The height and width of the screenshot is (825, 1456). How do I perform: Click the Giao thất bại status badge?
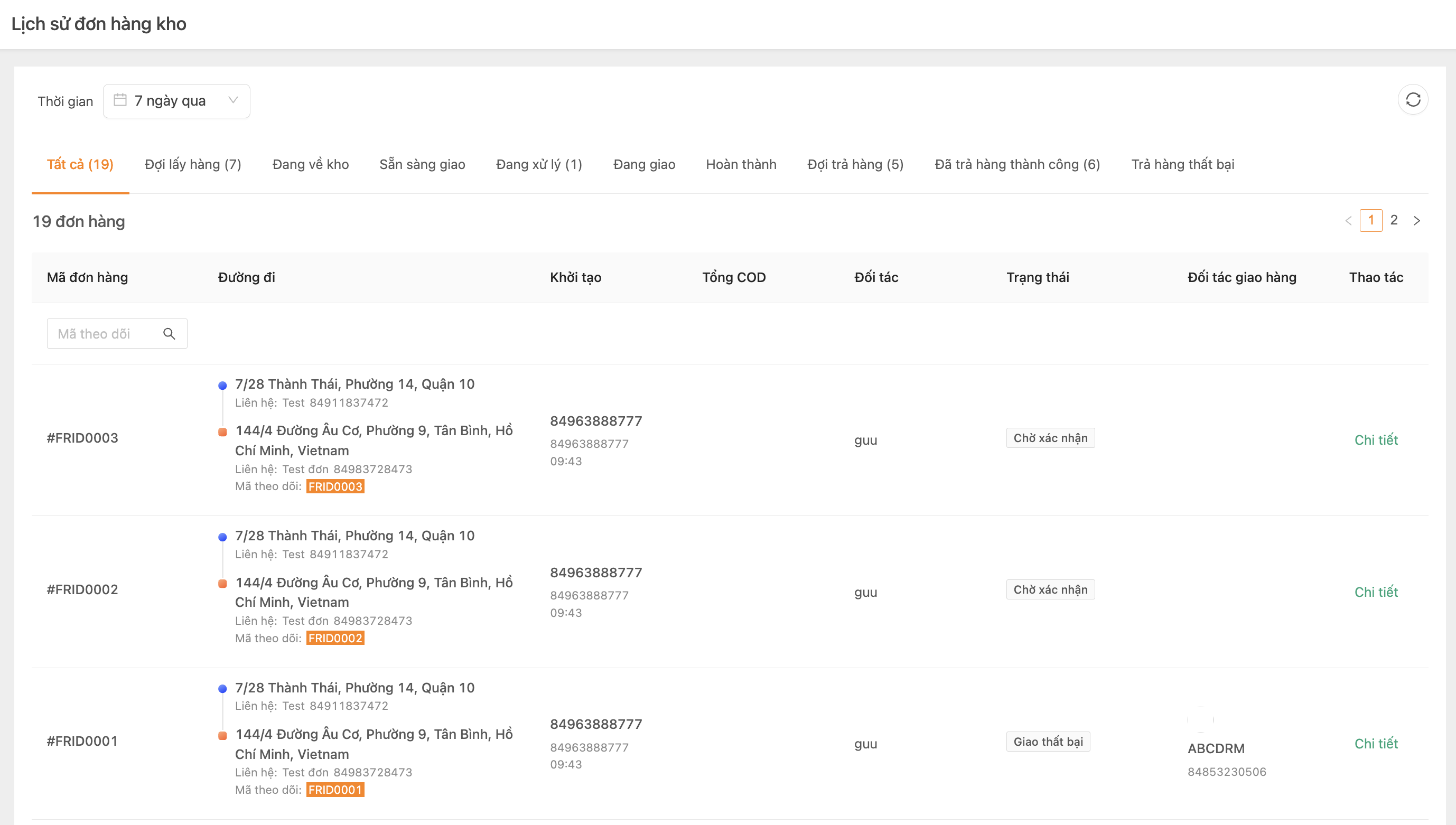(x=1048, y=742)
